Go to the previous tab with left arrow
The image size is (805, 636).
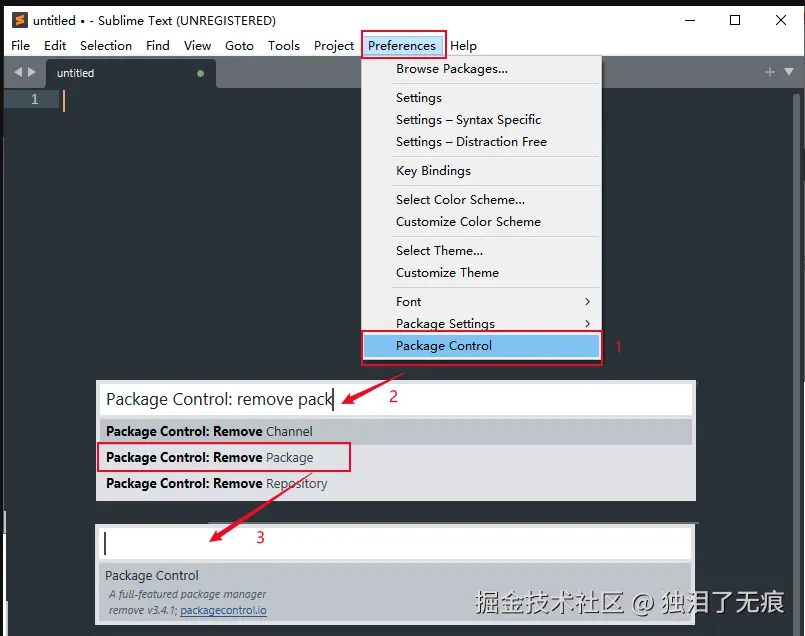pos(18,72)
